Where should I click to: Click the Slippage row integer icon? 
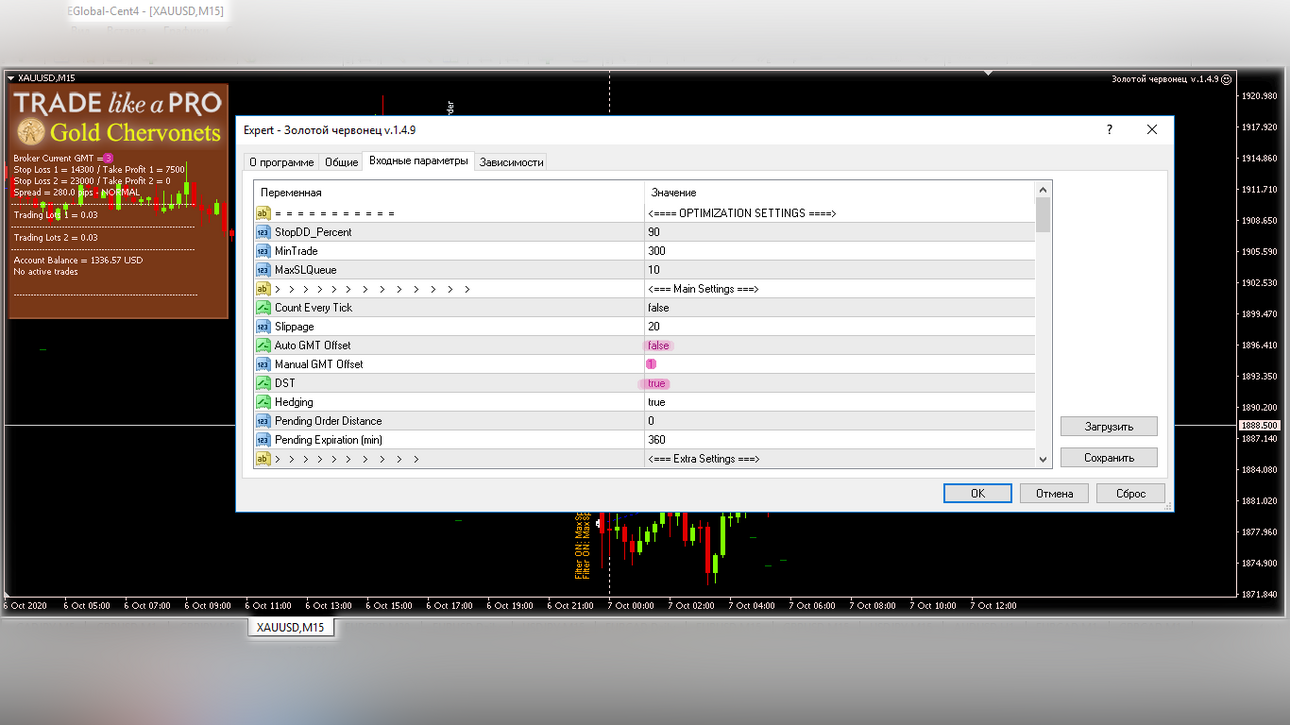point(263,327)
